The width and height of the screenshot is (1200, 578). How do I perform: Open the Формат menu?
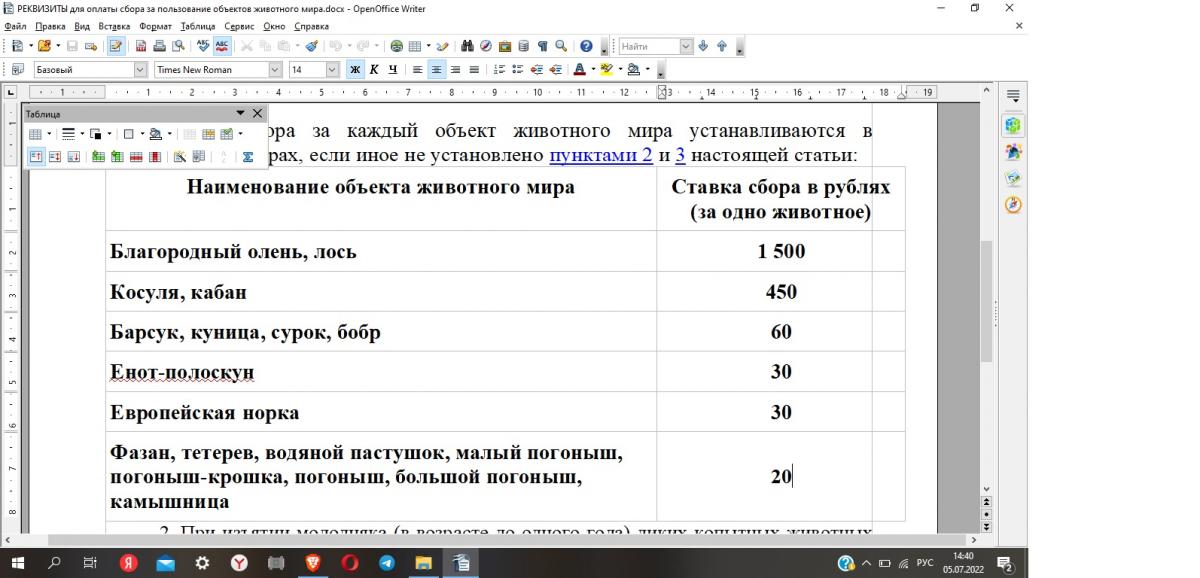pos(155,26)
